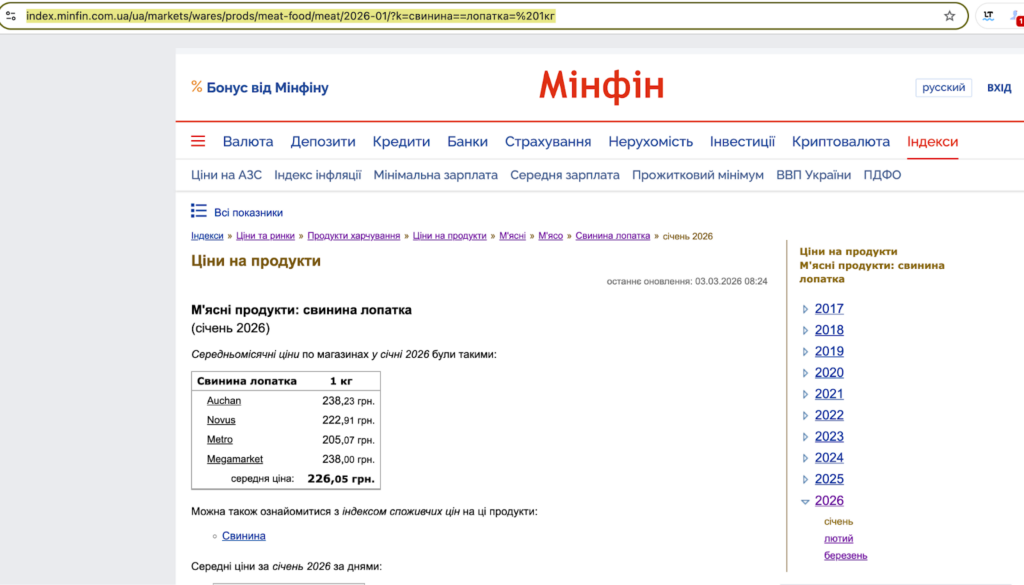Viewport: 1024px width, 585px height.
Task: Click the browser address bar URL field
Action: pos(480,16)
